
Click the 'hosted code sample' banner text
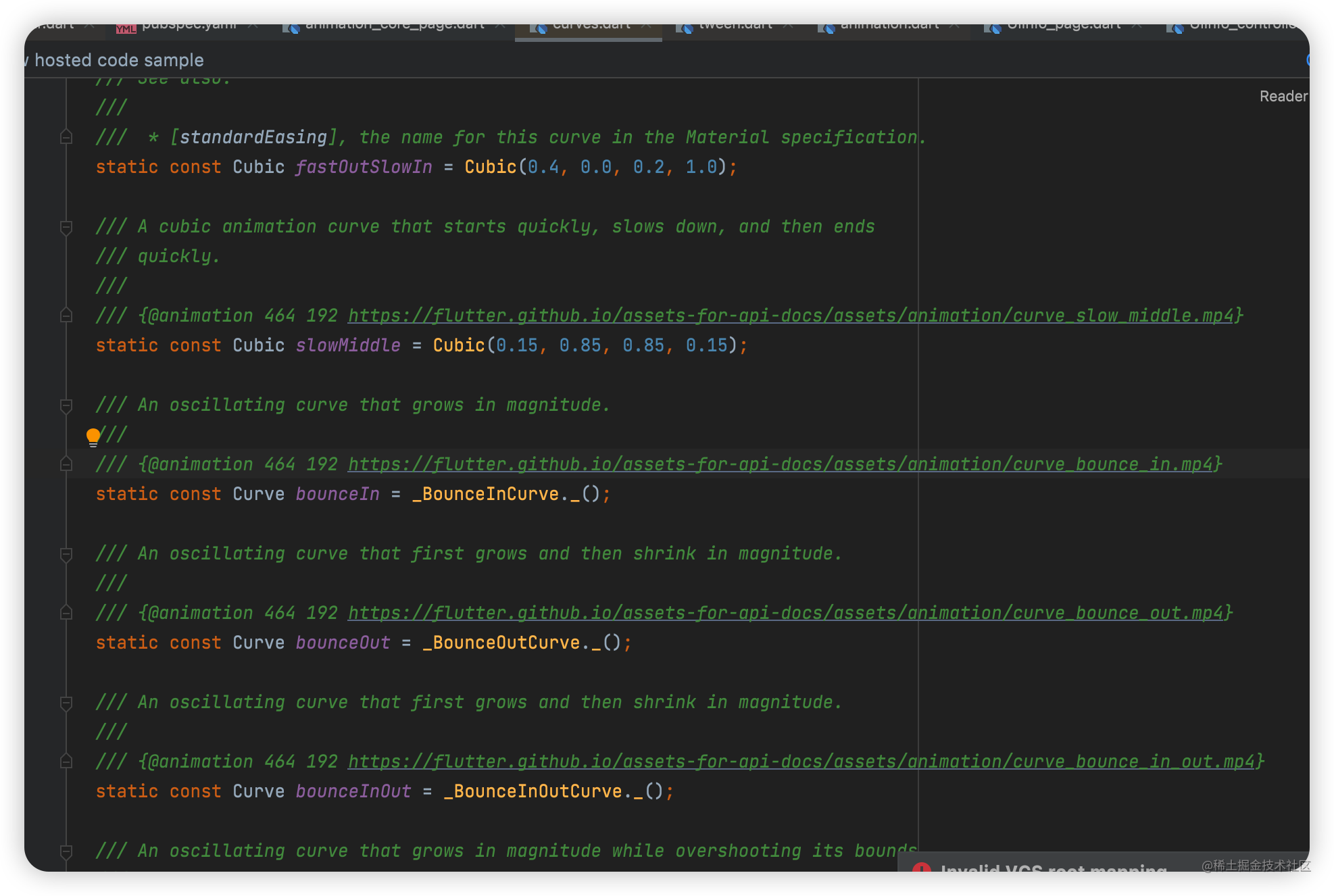click(x=119, y=60)
